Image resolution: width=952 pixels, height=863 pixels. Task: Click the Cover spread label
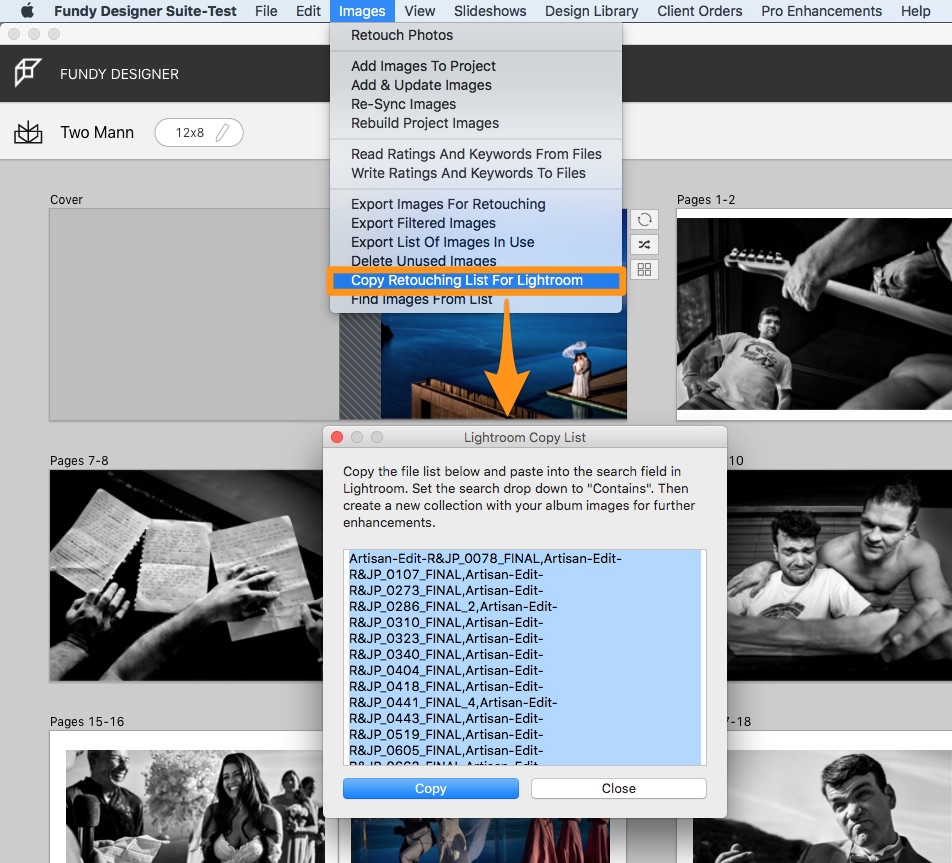[x=66, y=199]
